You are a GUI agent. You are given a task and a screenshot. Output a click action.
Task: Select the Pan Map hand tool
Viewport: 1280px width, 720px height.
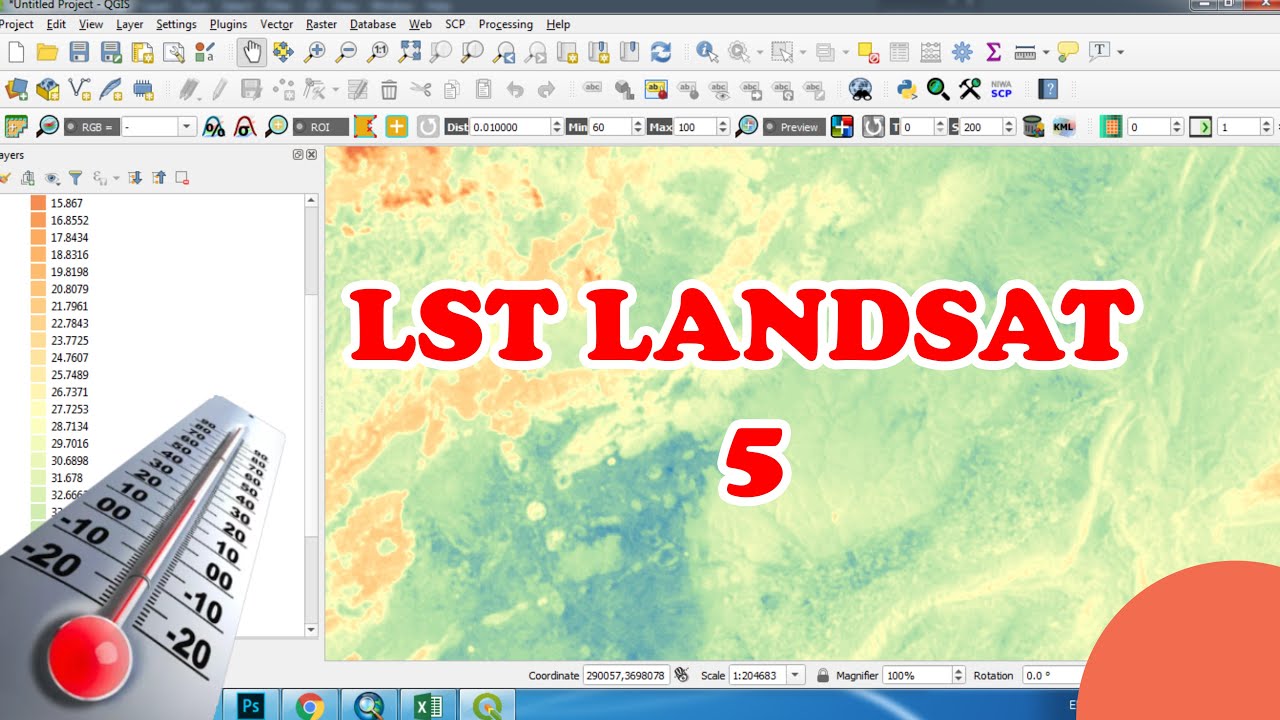(x=251, y=51)
